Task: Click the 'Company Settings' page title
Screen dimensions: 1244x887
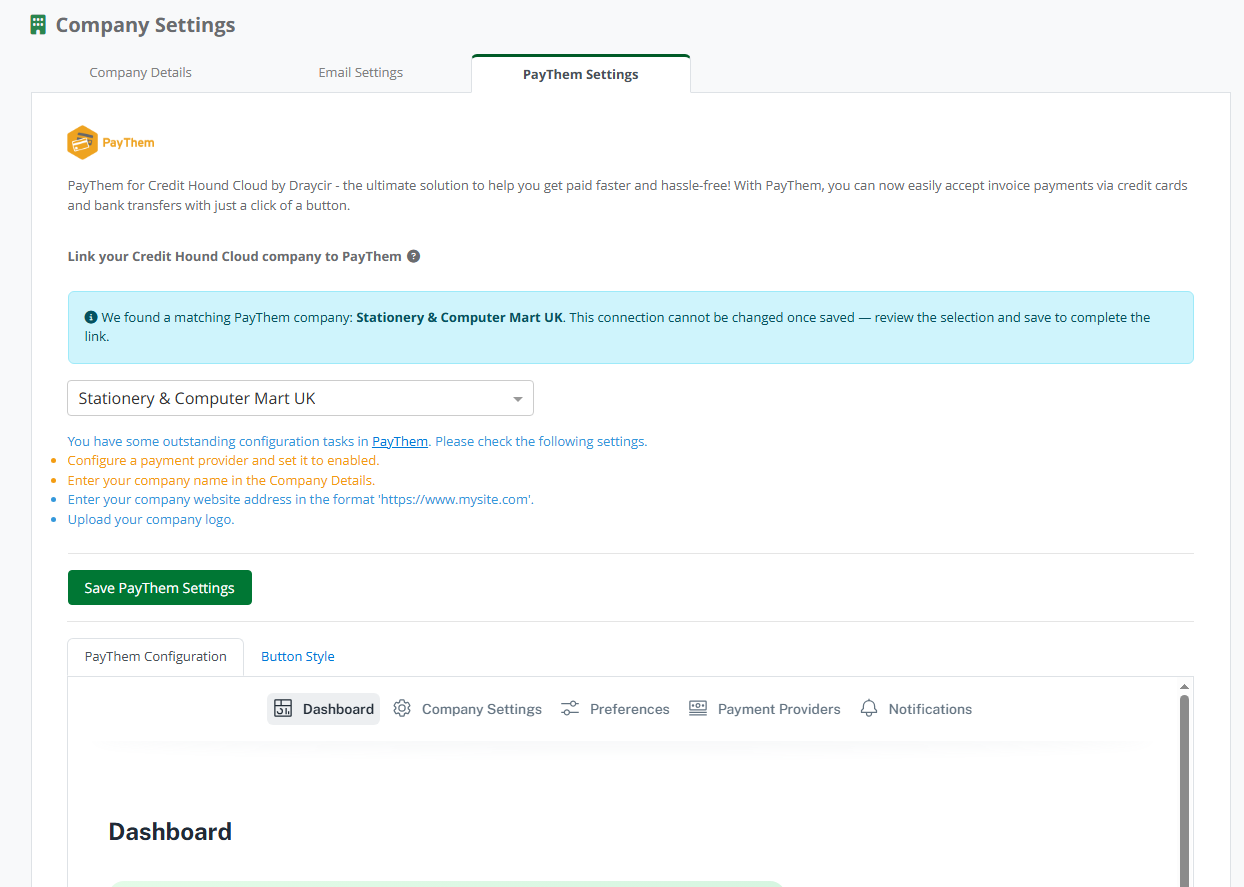Action: click(x=146, y=25)
